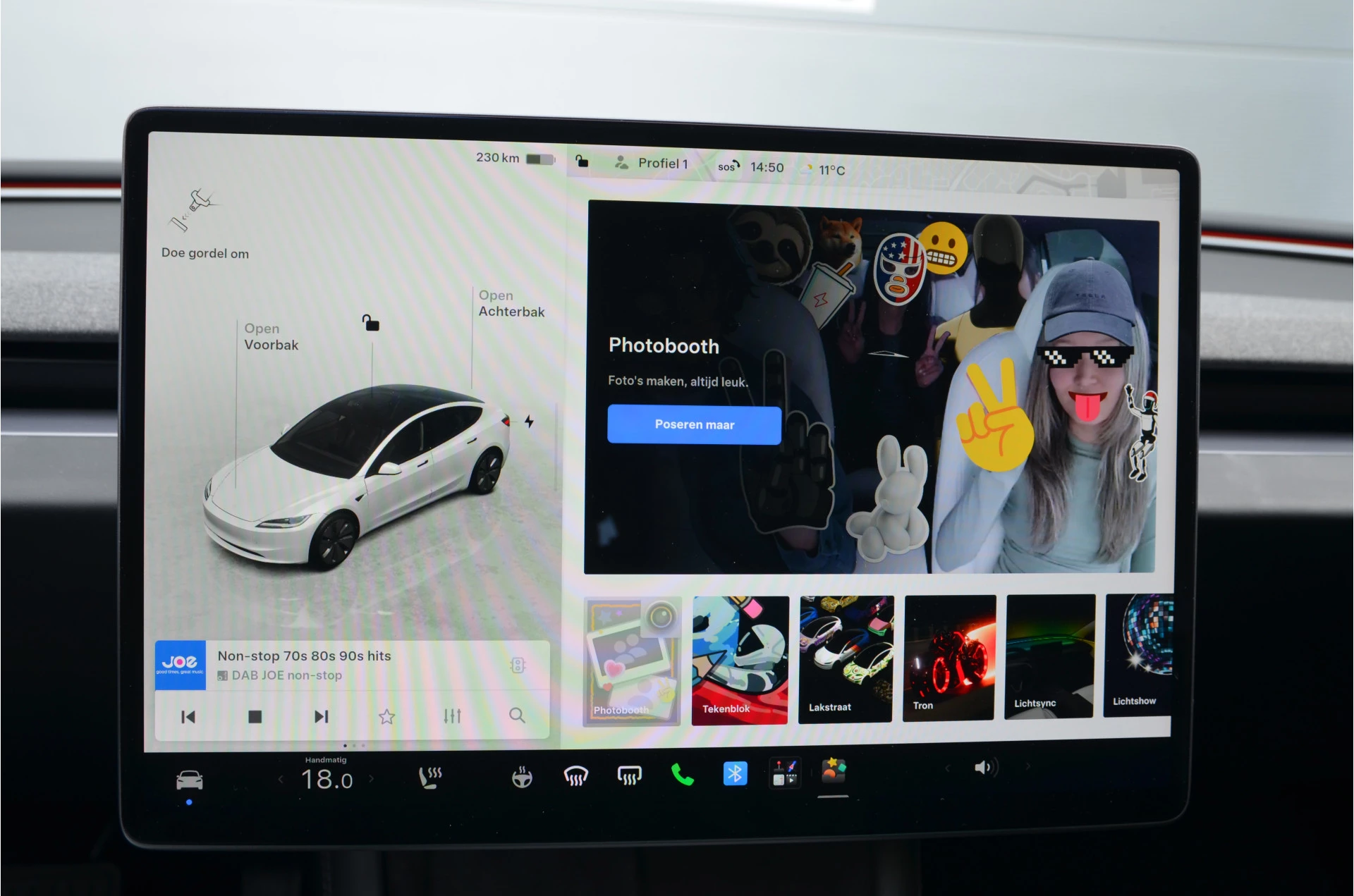Open the green Phone app
Image resolution: width=1354 pixels, height=896 pixels.
(x=682, y=775)
